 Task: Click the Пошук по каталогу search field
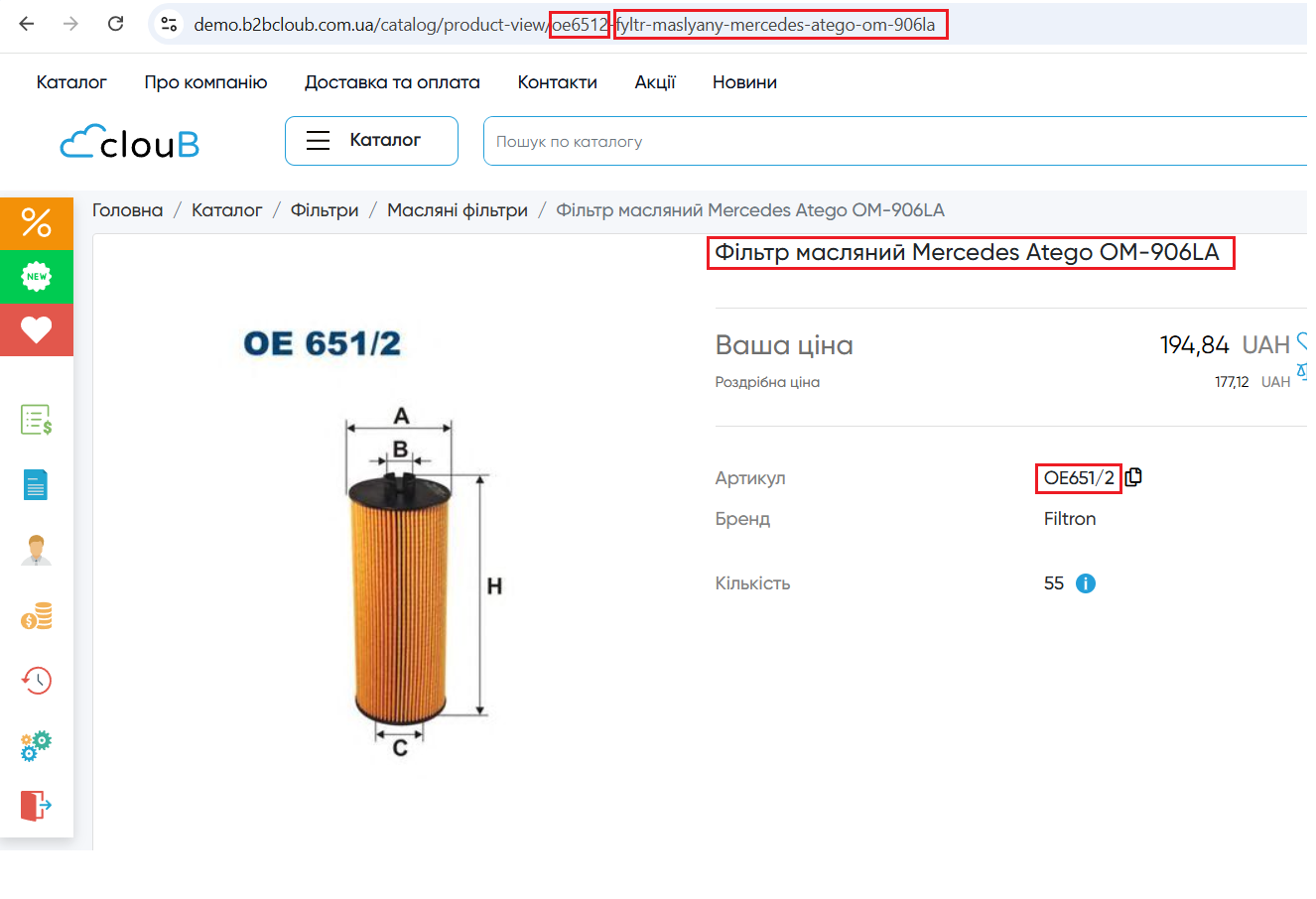893,142
